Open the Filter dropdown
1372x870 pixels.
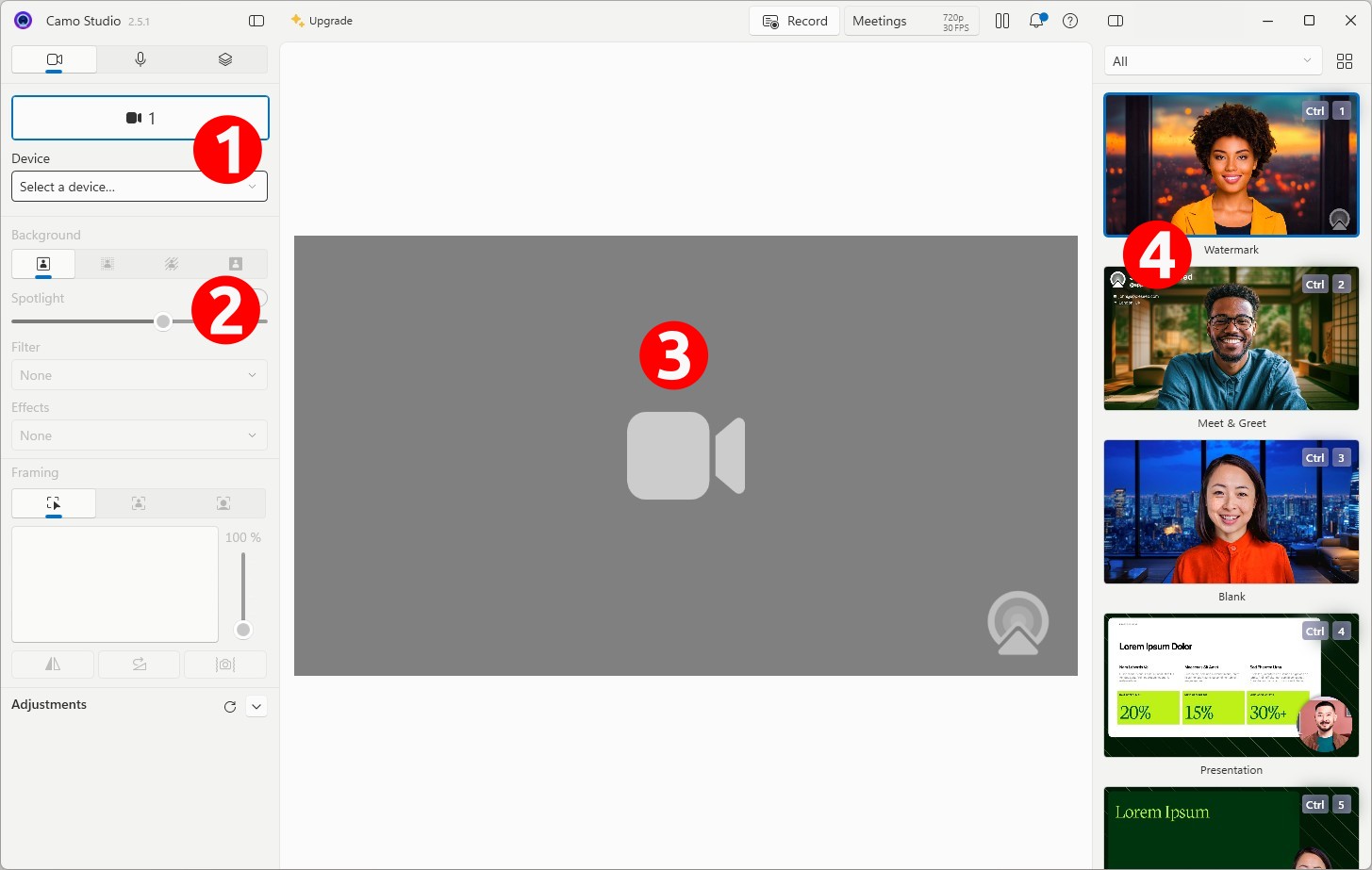pos(139,374)
